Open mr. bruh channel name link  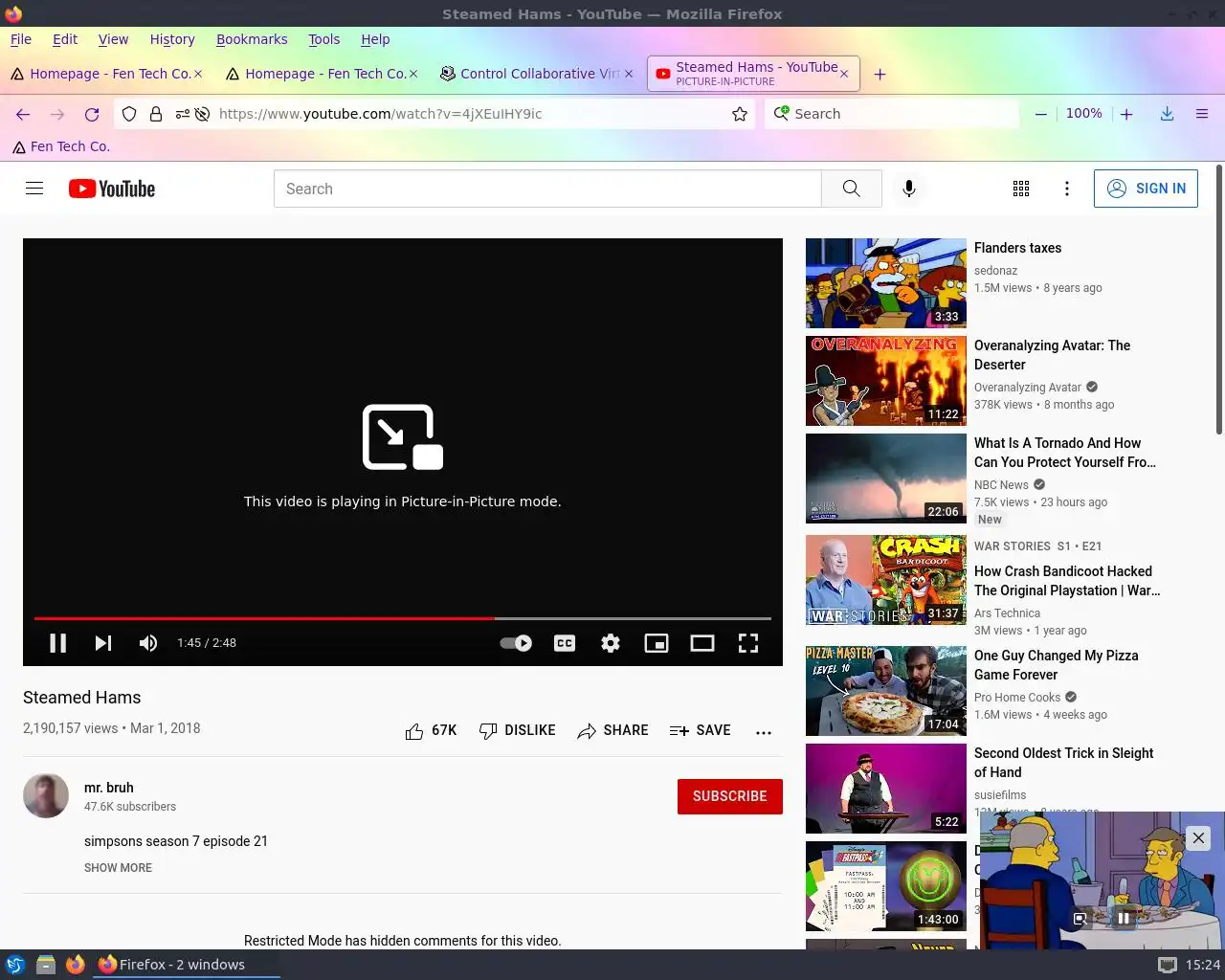click(x=108, y=788)
